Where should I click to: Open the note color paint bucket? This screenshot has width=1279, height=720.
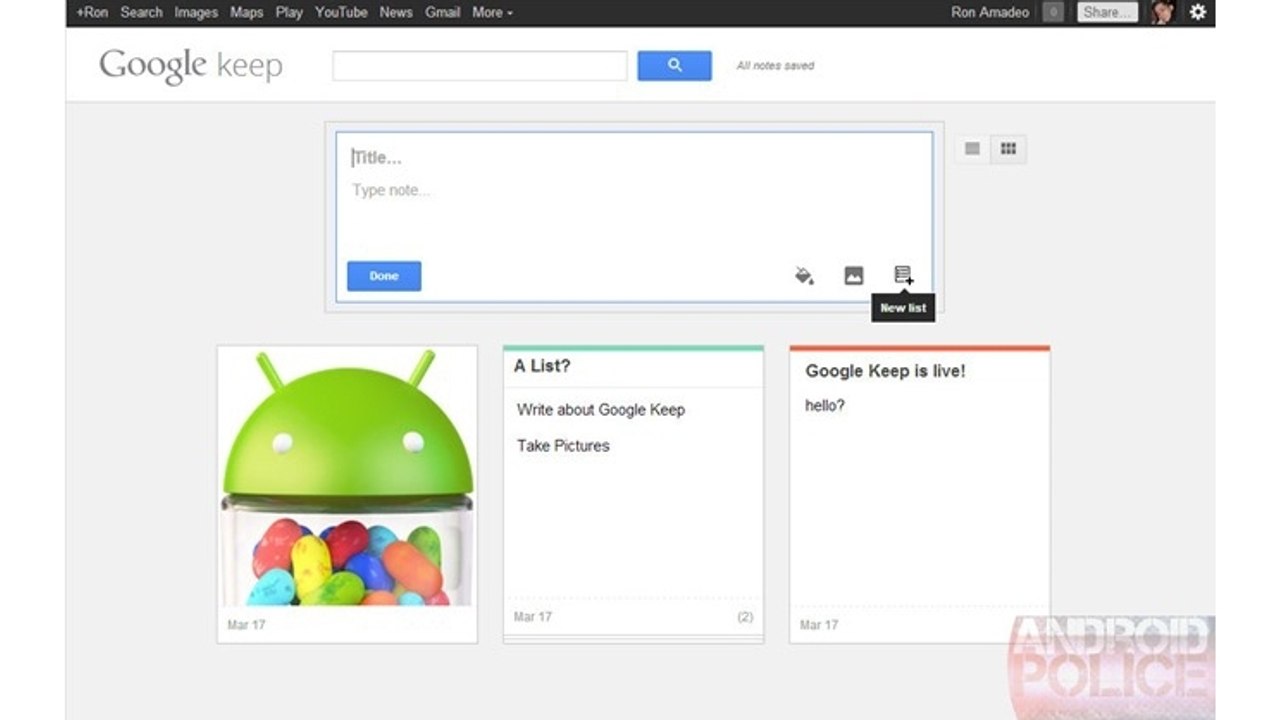pos(804,276)
